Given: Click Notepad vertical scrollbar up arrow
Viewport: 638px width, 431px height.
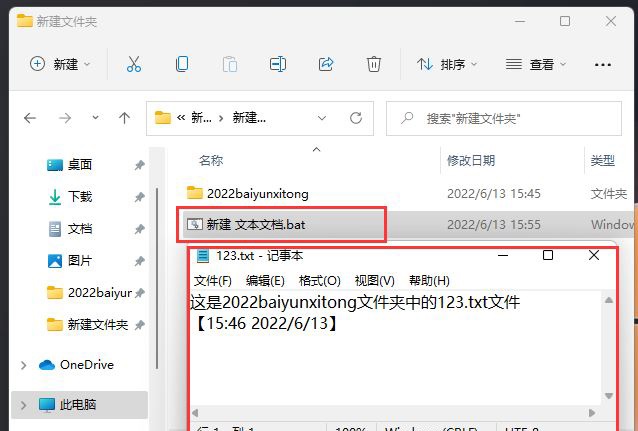Looking at the screenshot, I should click(609, 300).
